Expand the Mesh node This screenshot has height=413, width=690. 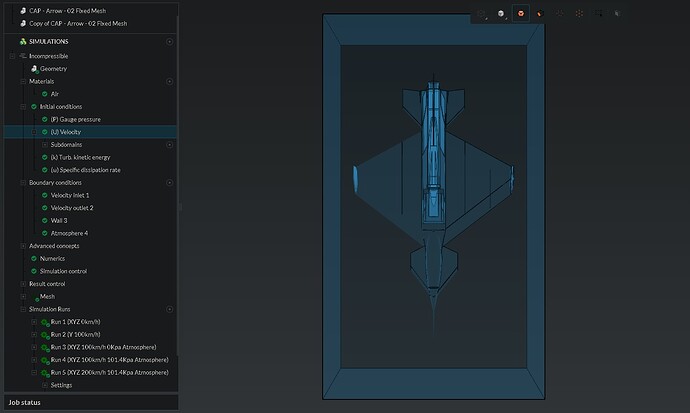(x=23, y=296)
